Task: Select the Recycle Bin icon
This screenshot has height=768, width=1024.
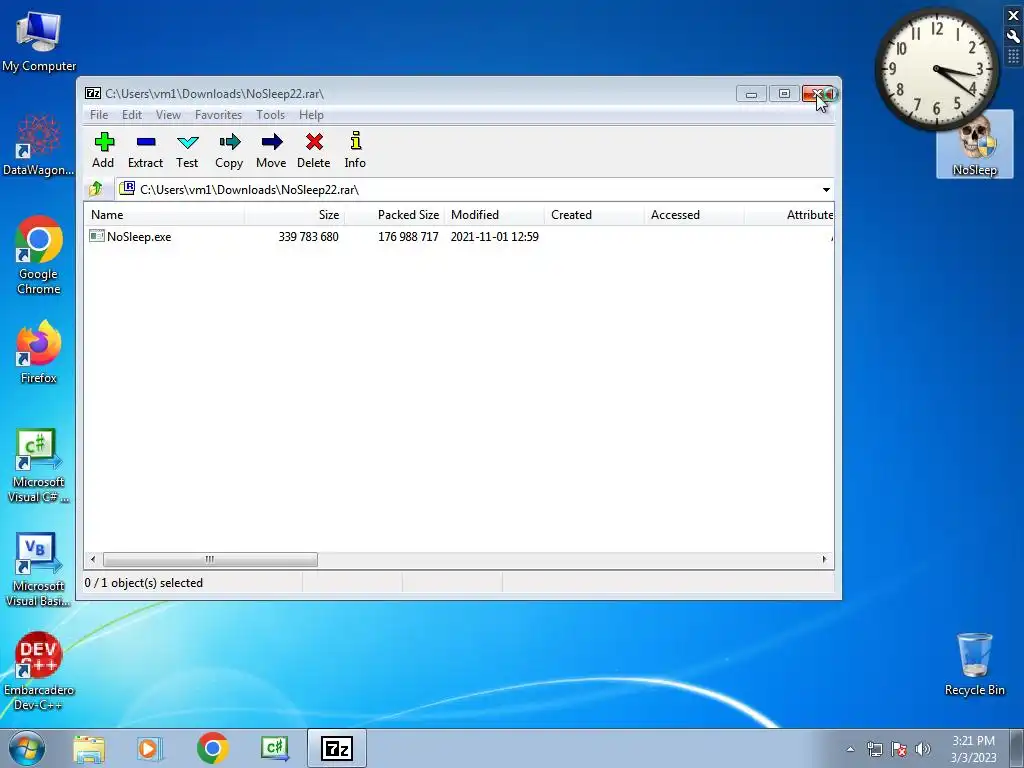Action: coord(975,664)
